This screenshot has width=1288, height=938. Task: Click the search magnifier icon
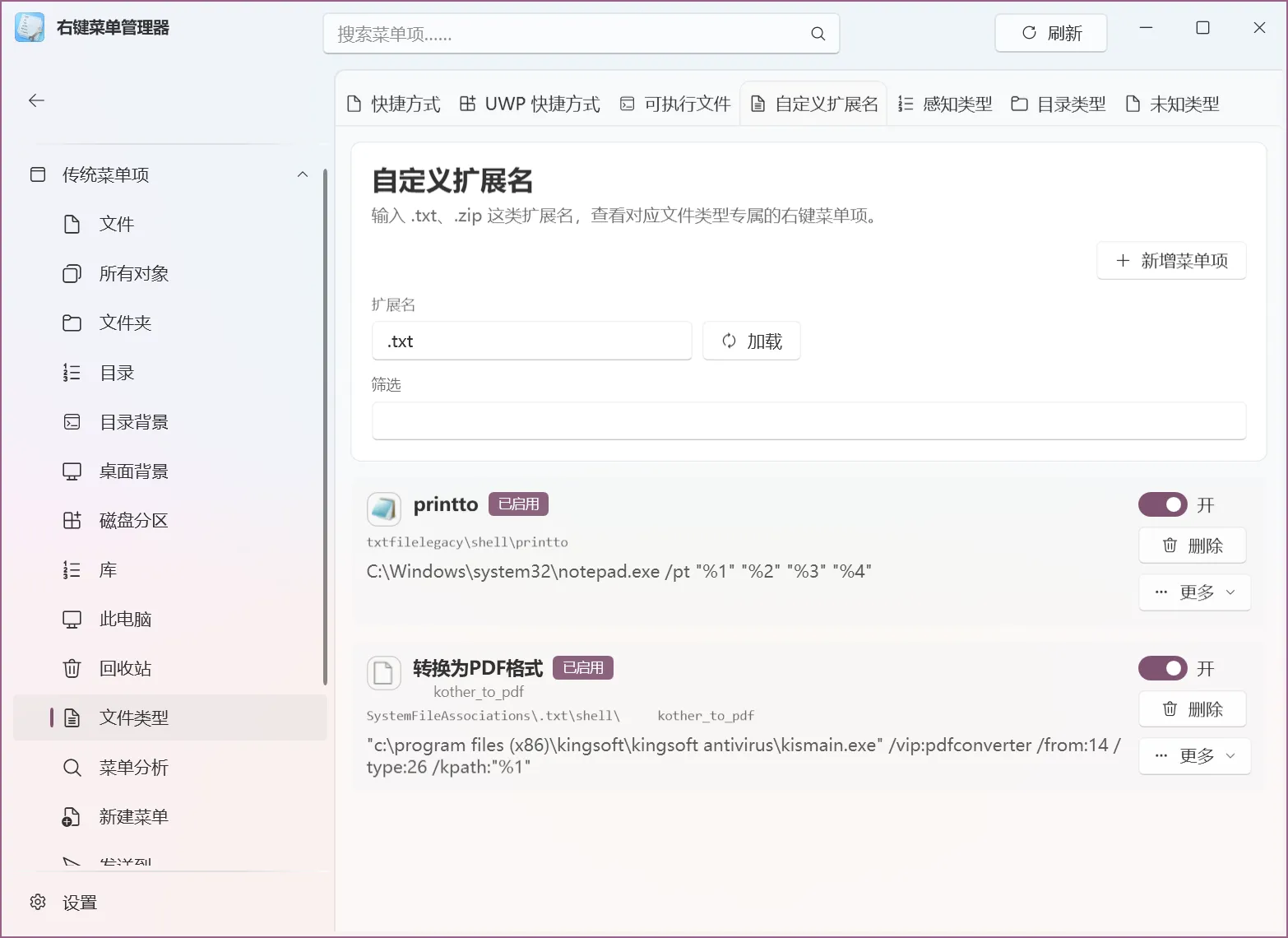(x=818, y=34)
